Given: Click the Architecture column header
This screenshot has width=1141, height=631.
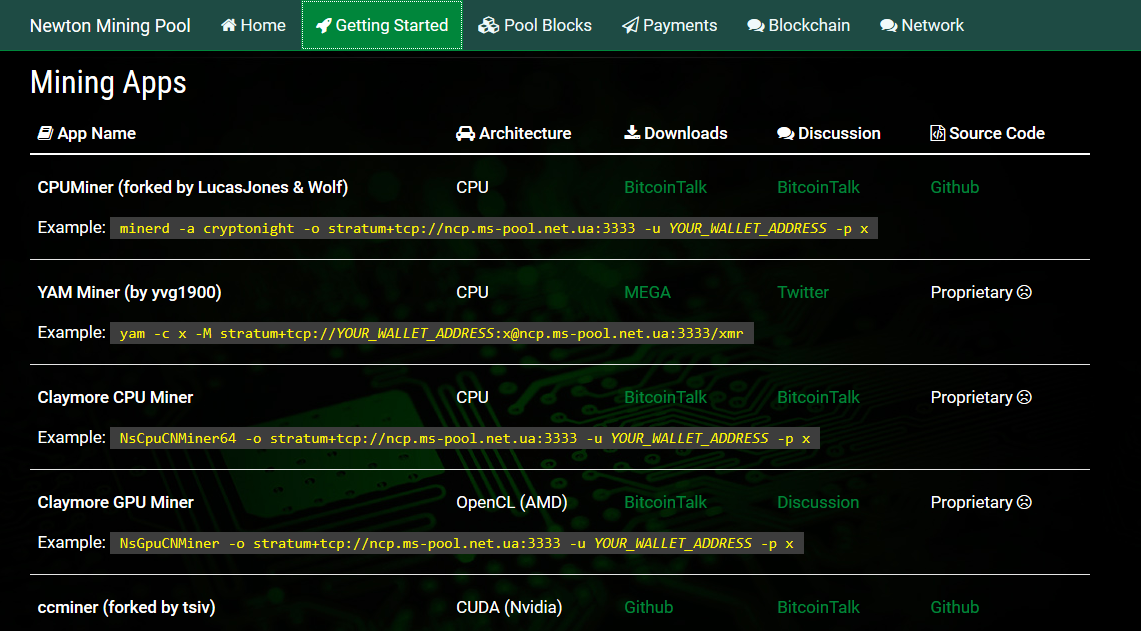Looking at the screenshot, I should pyautogui.click(x=514, y=133).
